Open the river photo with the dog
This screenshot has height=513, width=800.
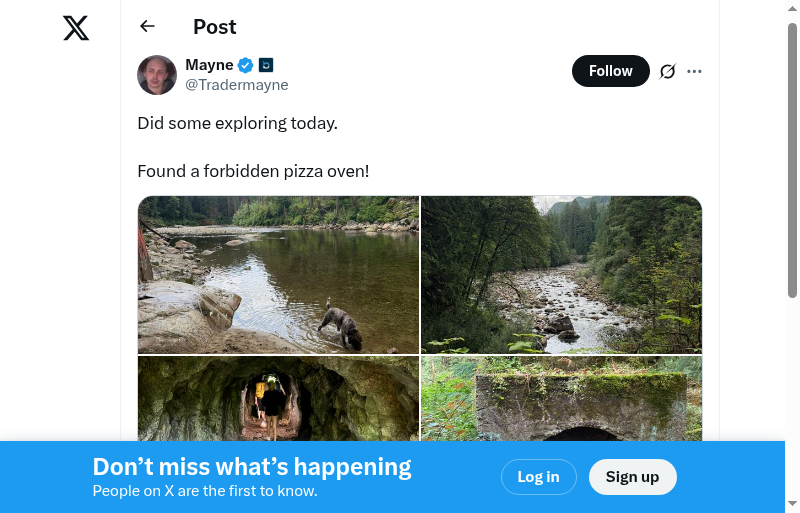point(278,275)
